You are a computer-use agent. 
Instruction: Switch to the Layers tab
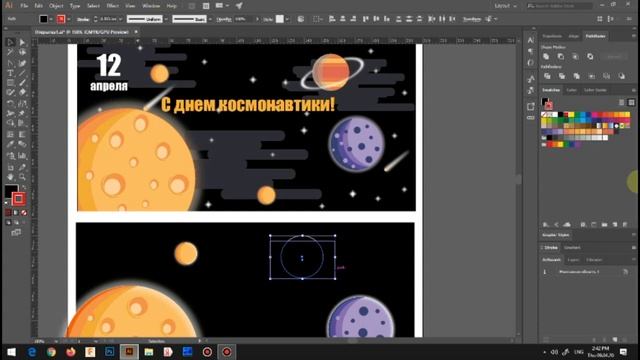click(573, 260)
